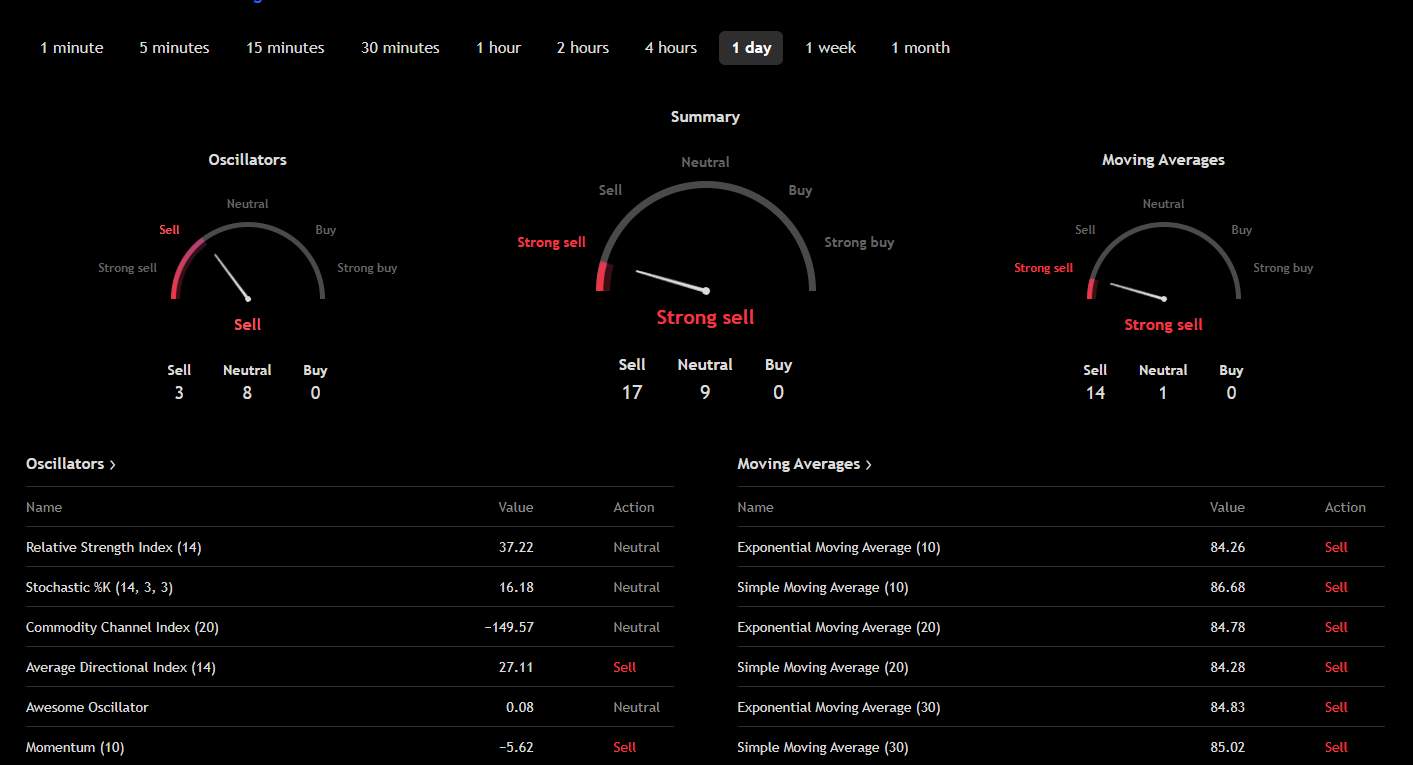The image size is (1413, 765).
Task: Choose the 15 minutes interval
Action: point(285,48)
